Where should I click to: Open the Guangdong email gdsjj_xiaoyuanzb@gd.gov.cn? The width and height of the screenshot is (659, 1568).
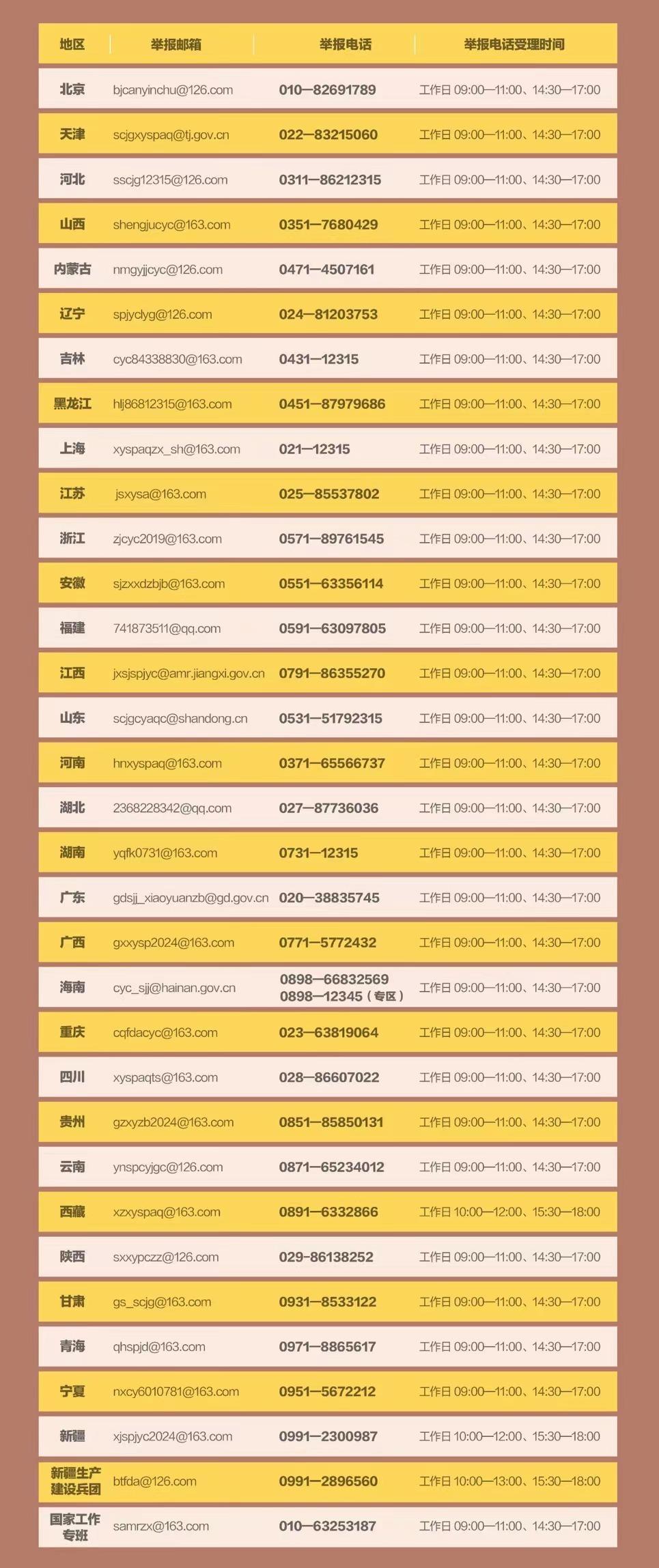point(191,898)
